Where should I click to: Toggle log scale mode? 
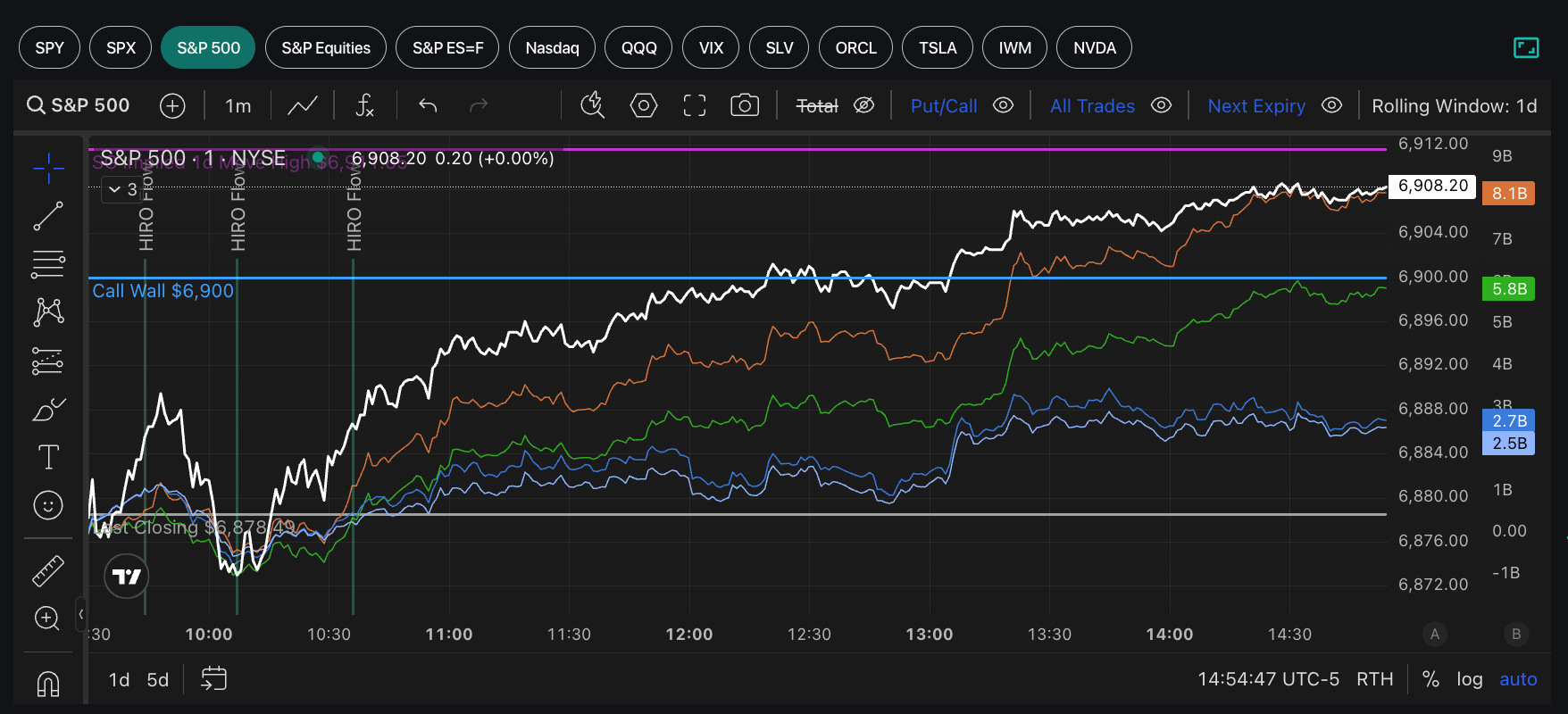coord(1470,679)
